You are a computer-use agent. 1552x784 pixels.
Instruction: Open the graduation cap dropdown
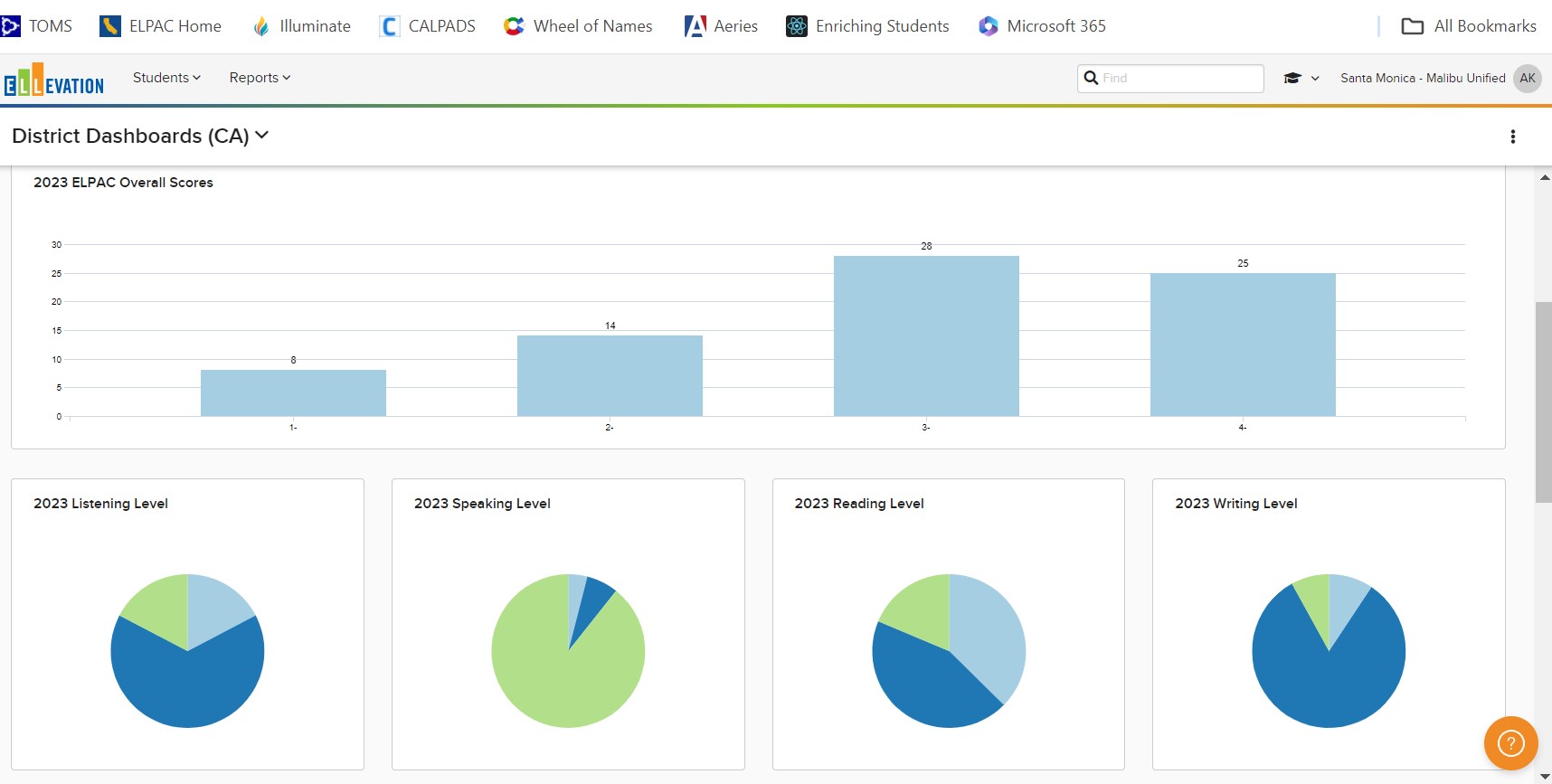[x=1301, y=79]
